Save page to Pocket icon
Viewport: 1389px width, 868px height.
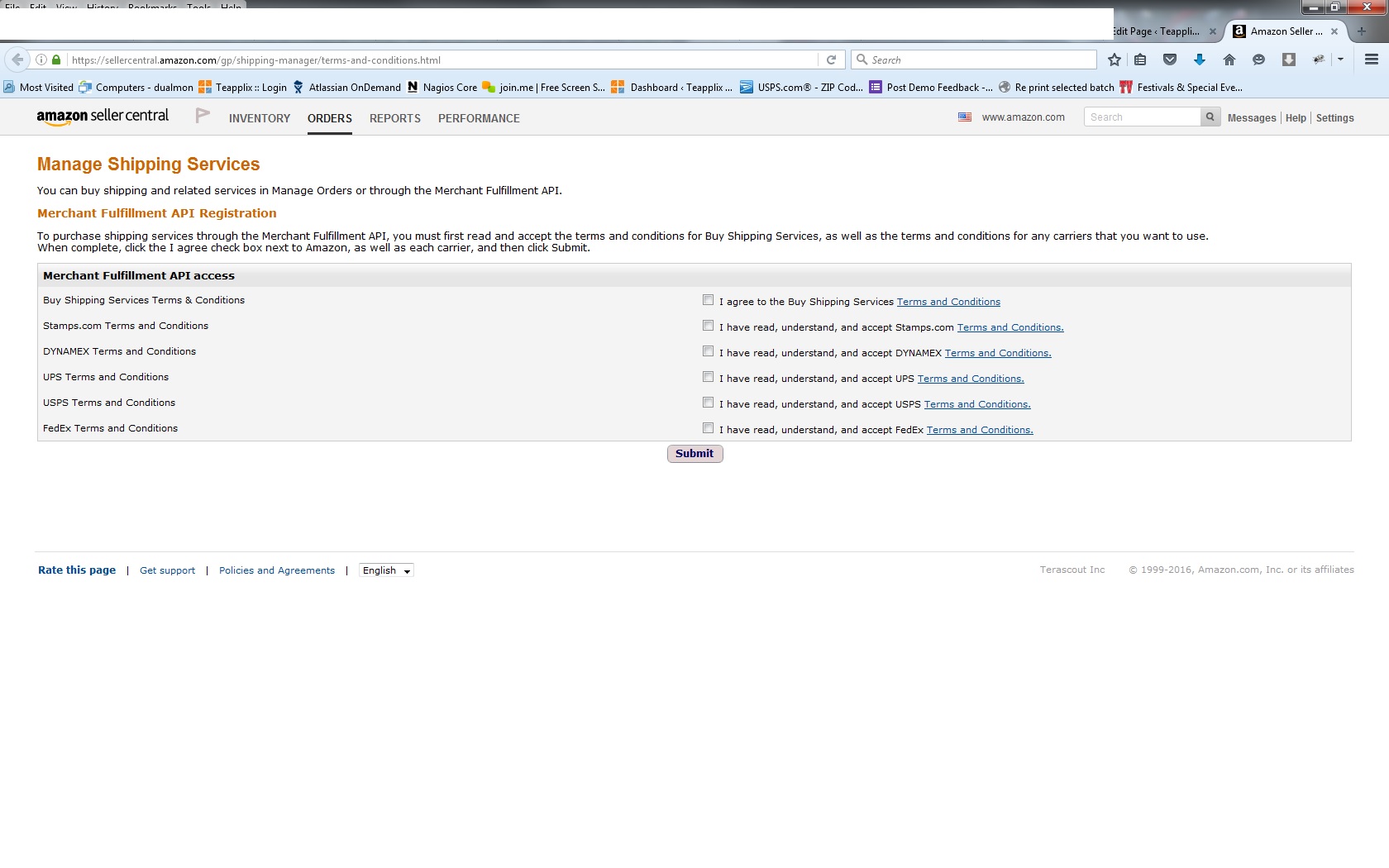[x=1170, y=60]
